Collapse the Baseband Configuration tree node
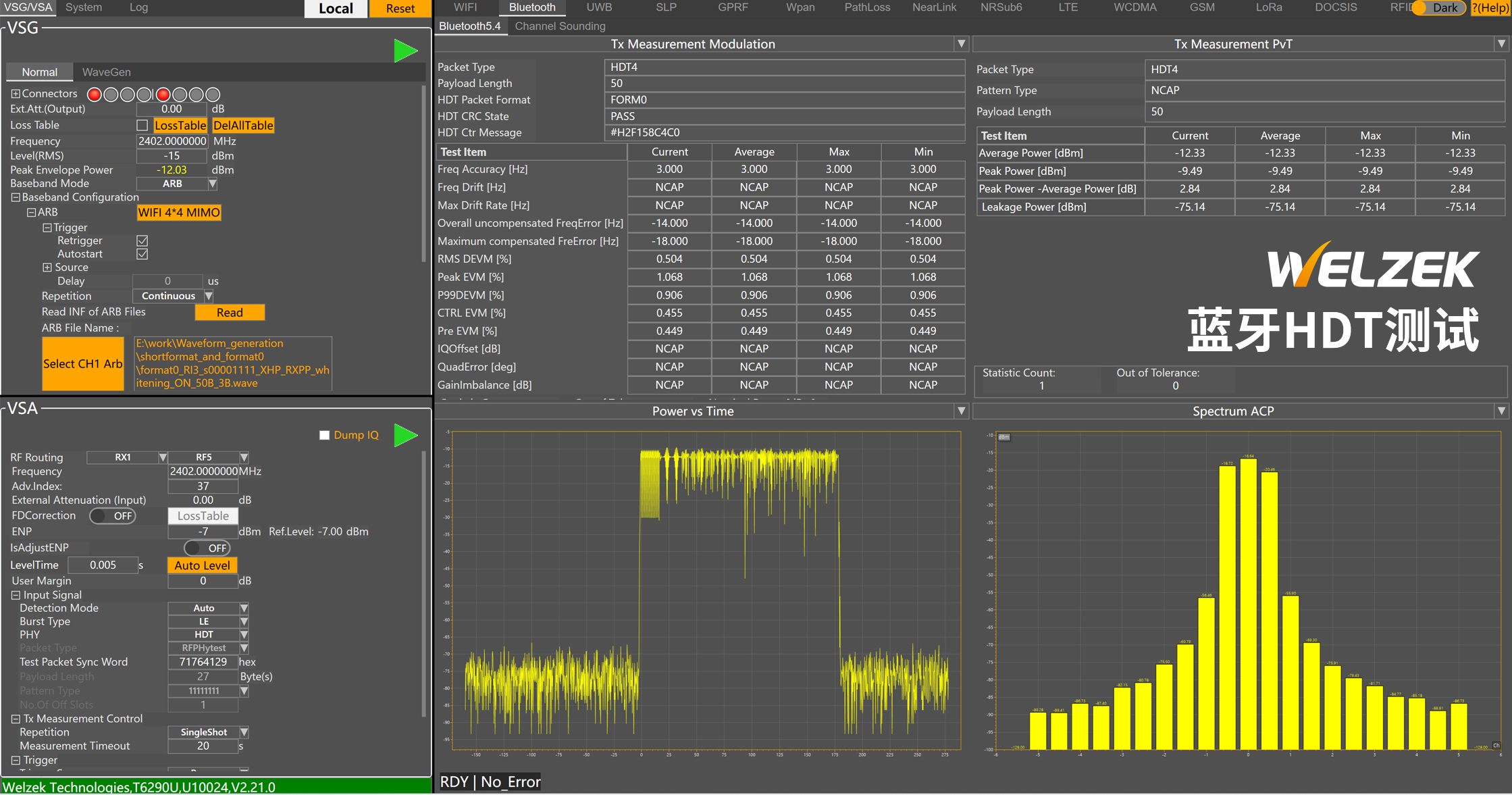 [15, 198]
